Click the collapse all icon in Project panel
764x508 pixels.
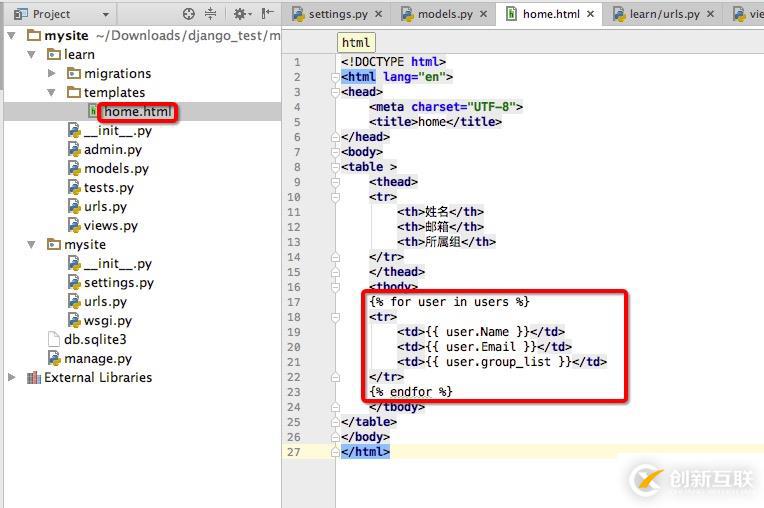tap(211, 14)
